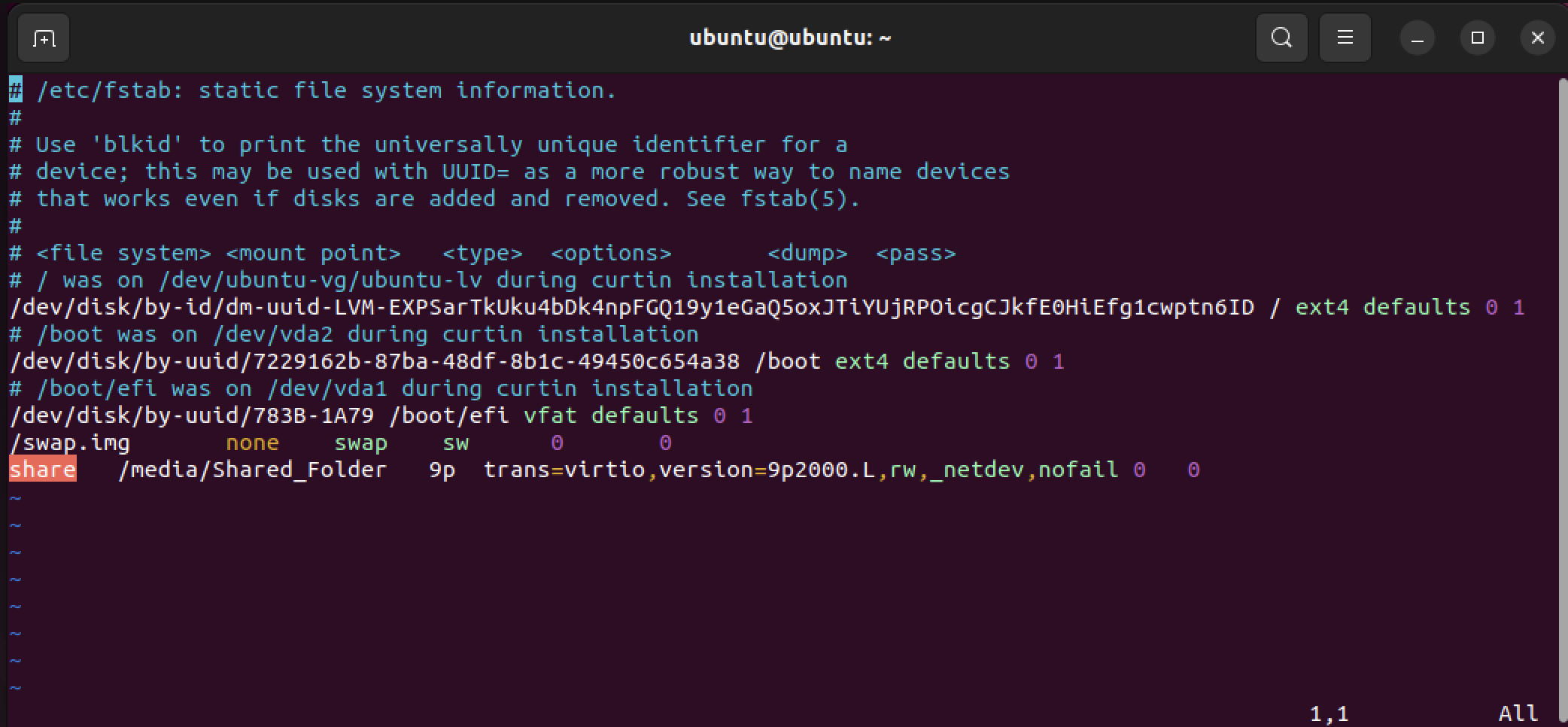Screen dimensions: 1568x727
Task: Click the 'nofail' mount option
Action: [1078, 470]
